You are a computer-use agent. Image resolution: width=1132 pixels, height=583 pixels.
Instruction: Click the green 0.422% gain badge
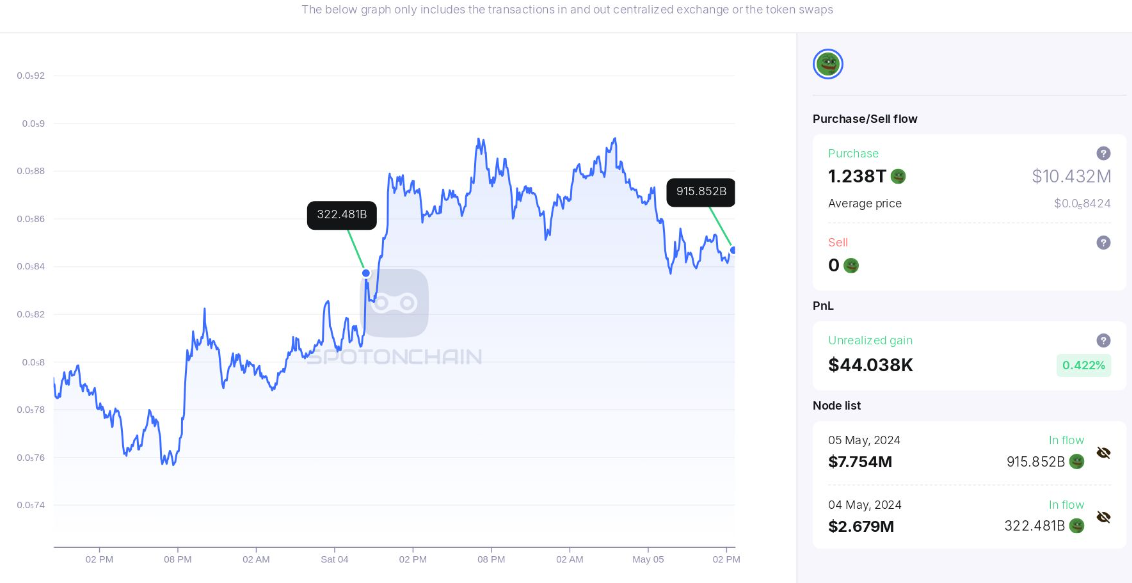coord(1083,365)
